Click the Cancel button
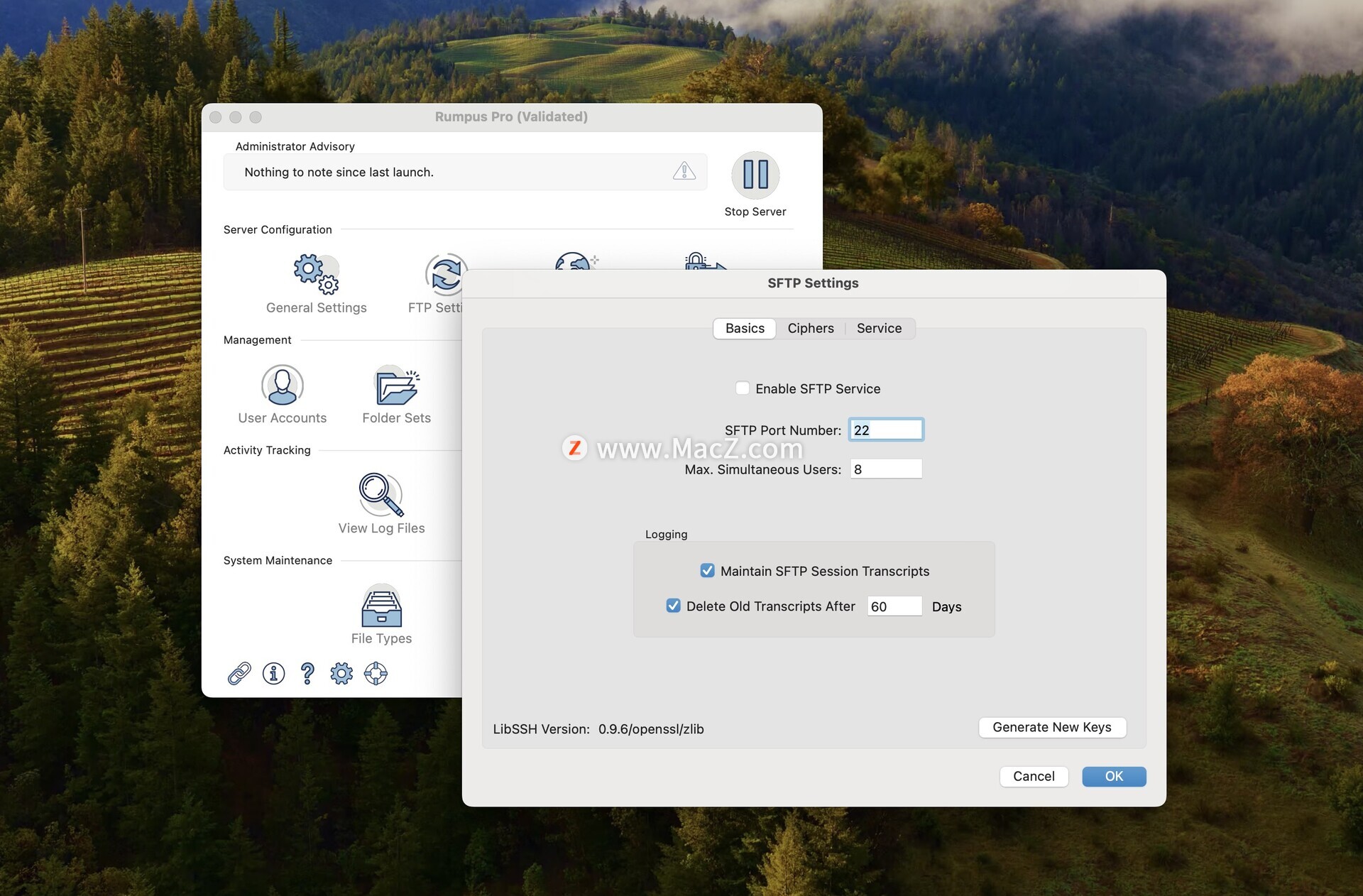The image size is (1363, 896). point(1034,776)
